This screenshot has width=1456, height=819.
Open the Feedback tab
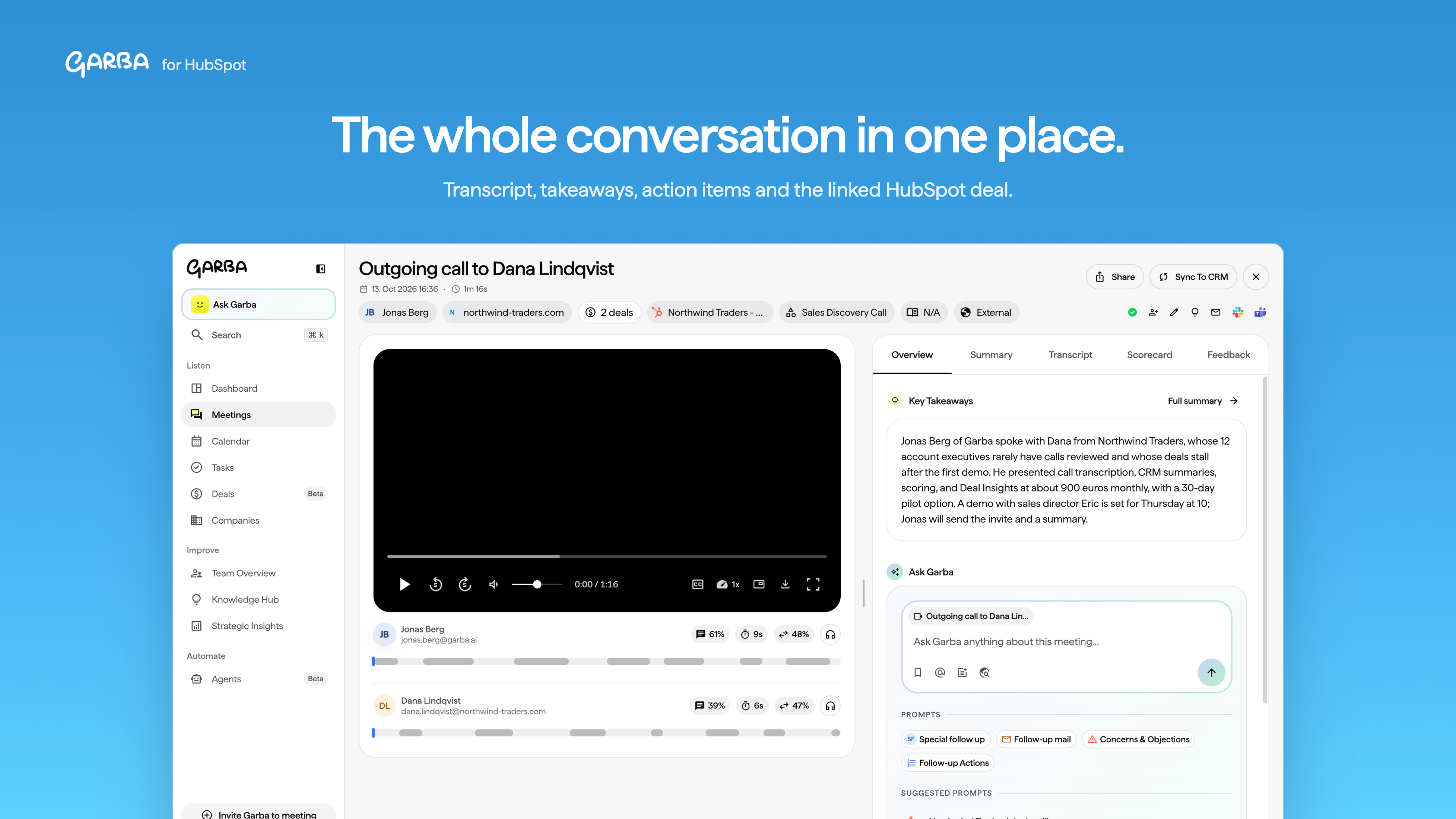point(1228,354)
